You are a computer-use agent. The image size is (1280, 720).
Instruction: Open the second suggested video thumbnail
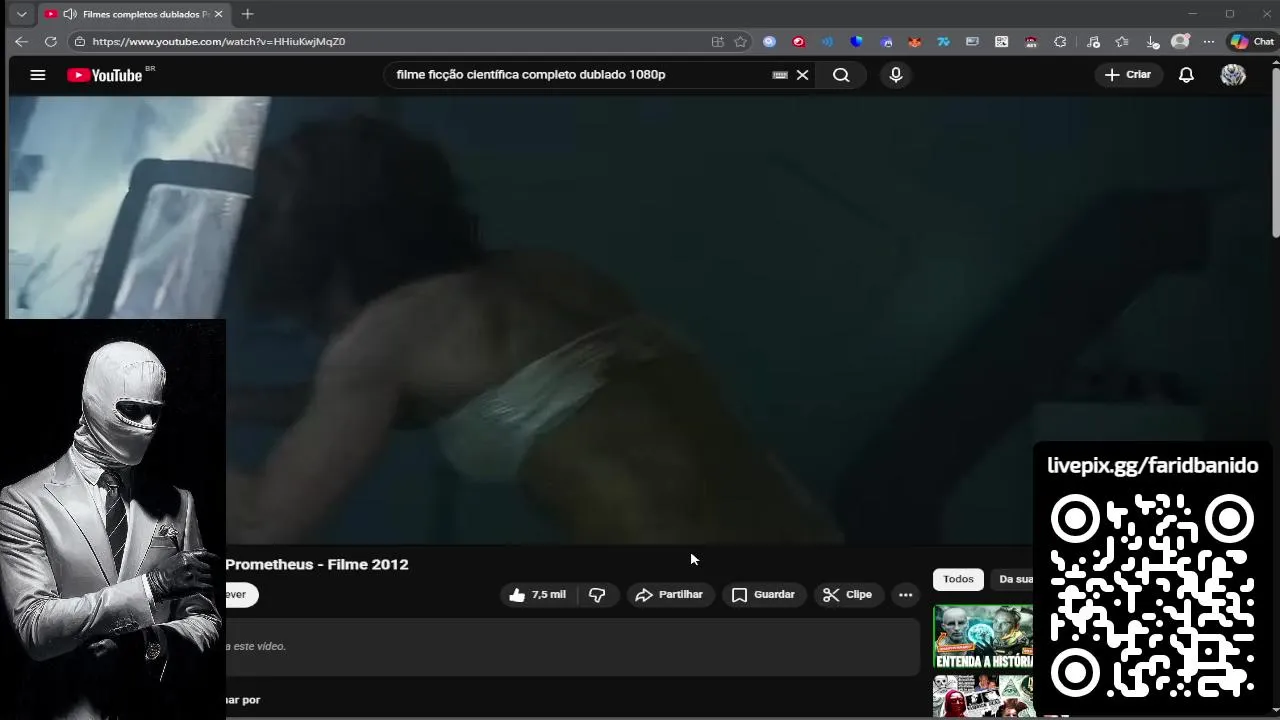(x=983, y=696)
